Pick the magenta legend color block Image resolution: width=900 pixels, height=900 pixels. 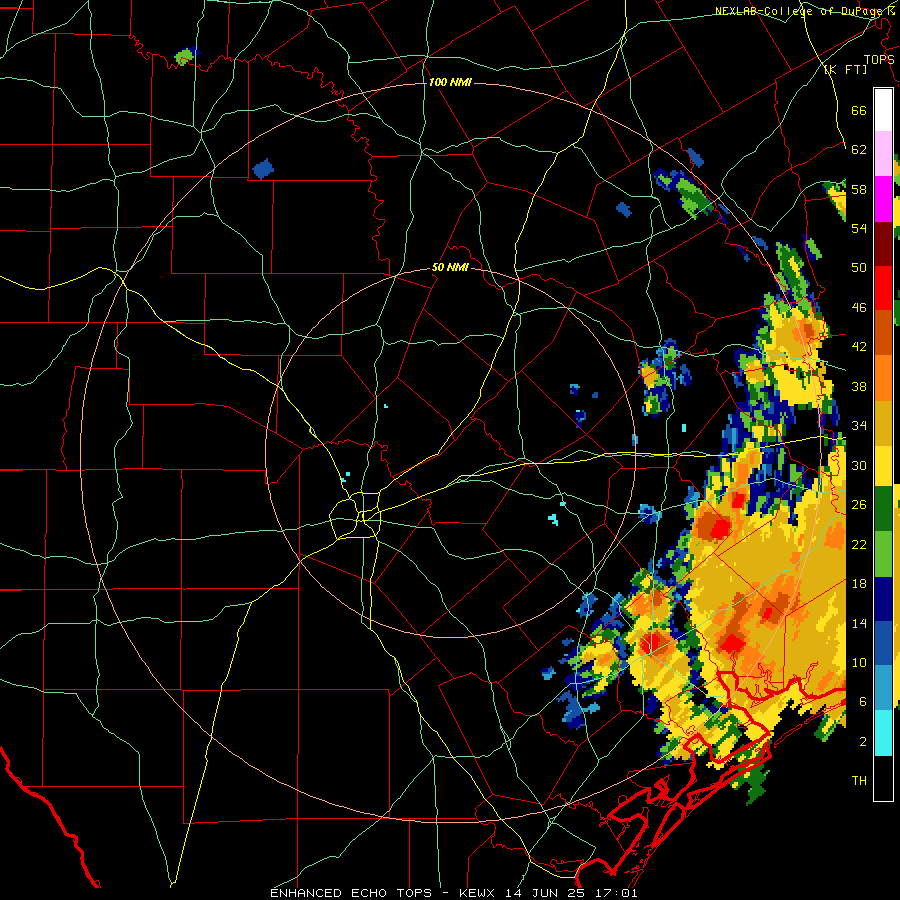[x=883, y=199]
